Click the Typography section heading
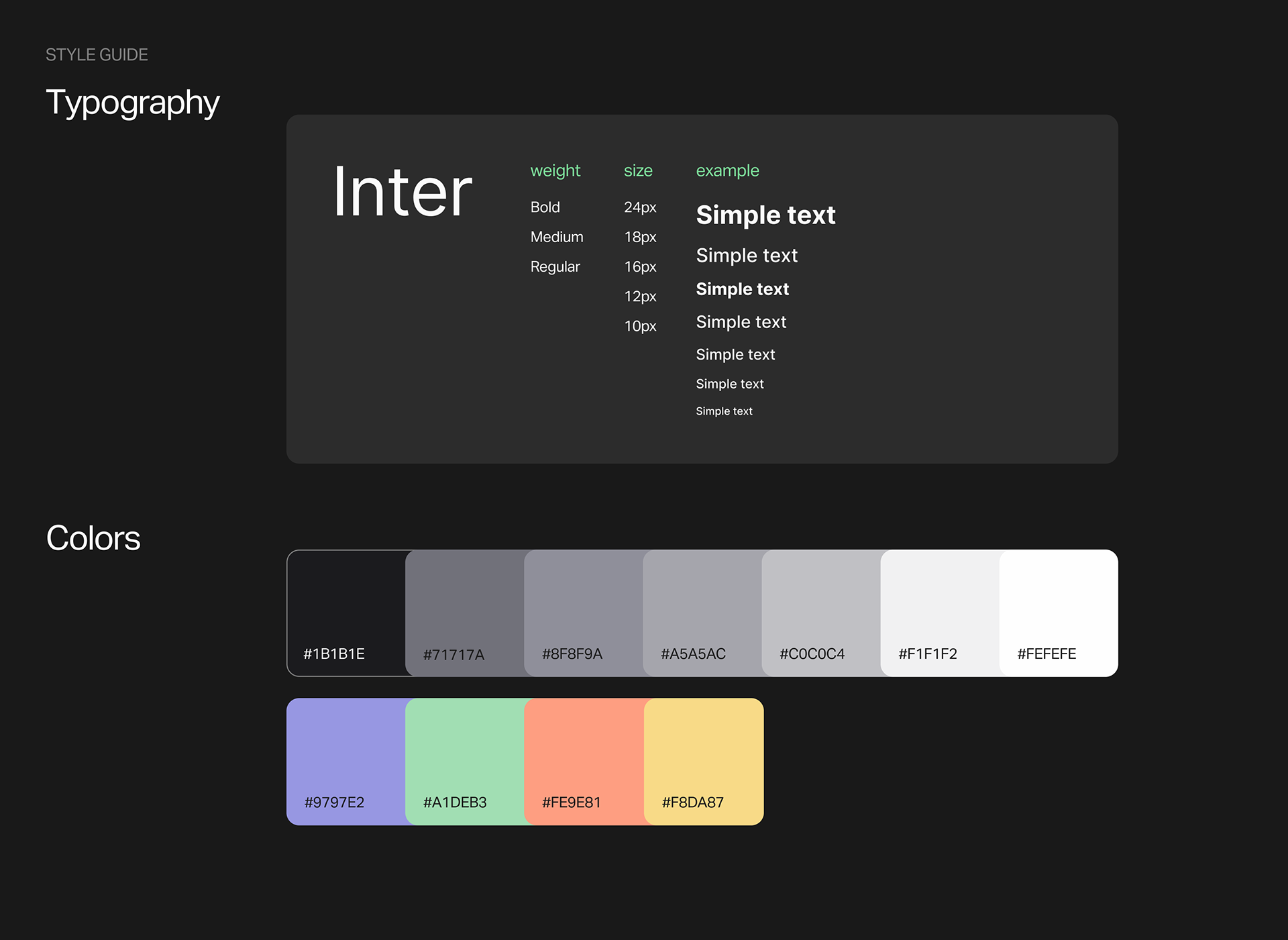This screenshot has height=940, width=1288. click(x=132, y=103)
